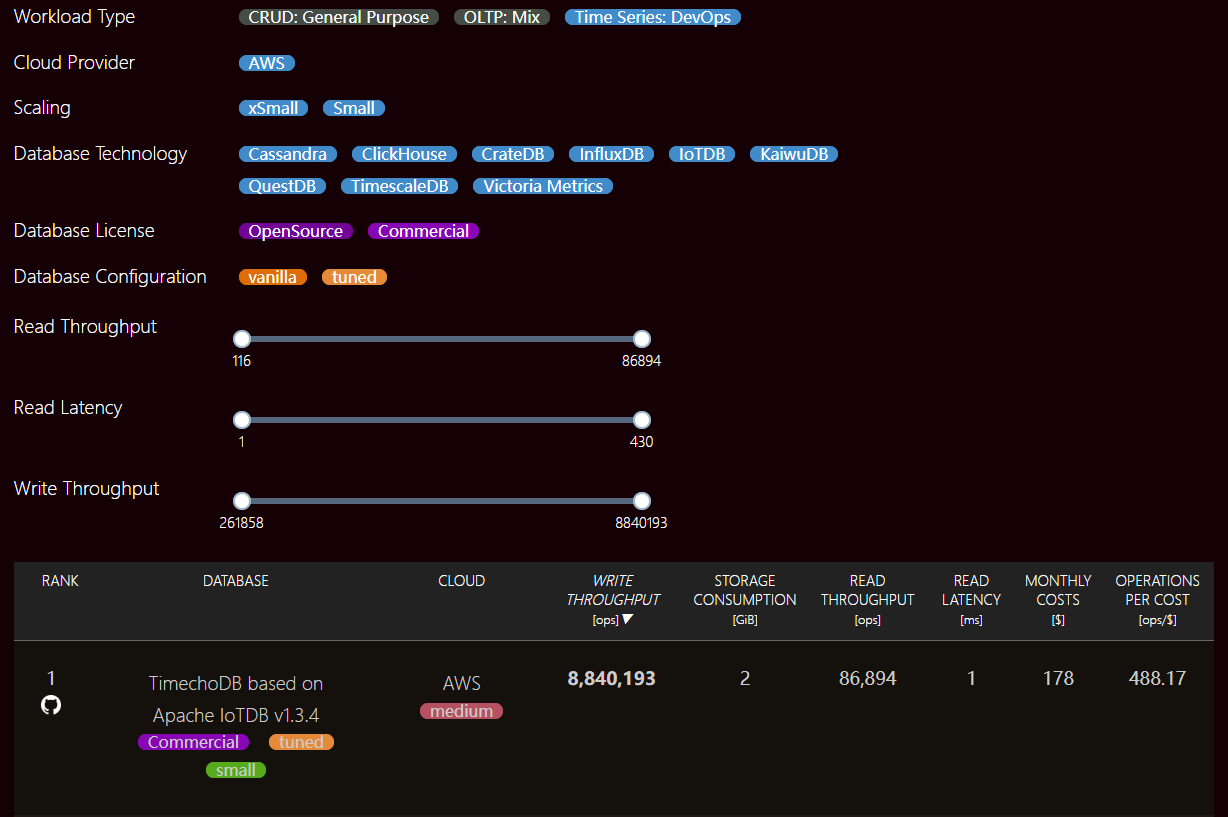Click the medium tag under AWS
This screenshot has height=817, width=1228.
(461, 711)
